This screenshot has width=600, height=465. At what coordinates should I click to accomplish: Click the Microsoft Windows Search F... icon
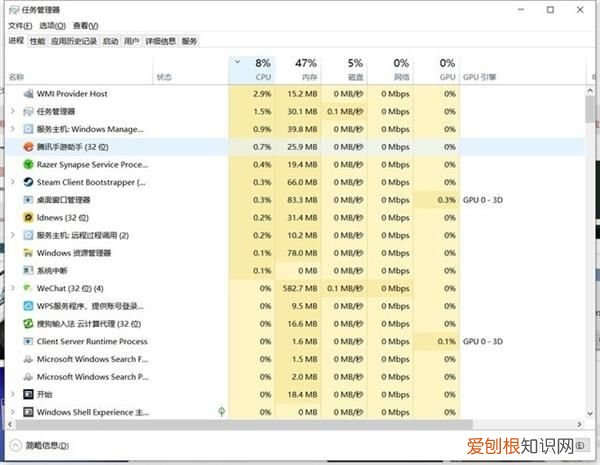28,359
